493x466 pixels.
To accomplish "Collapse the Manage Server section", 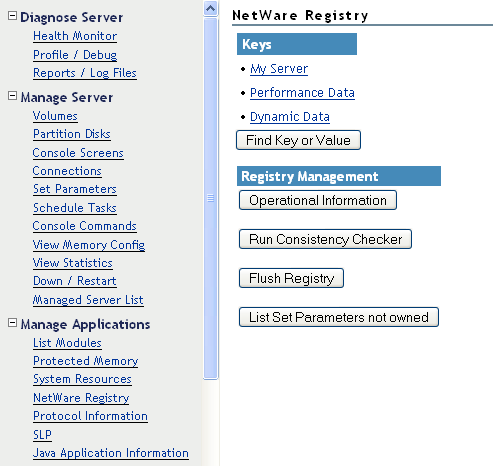I will [x=12, y=96].
